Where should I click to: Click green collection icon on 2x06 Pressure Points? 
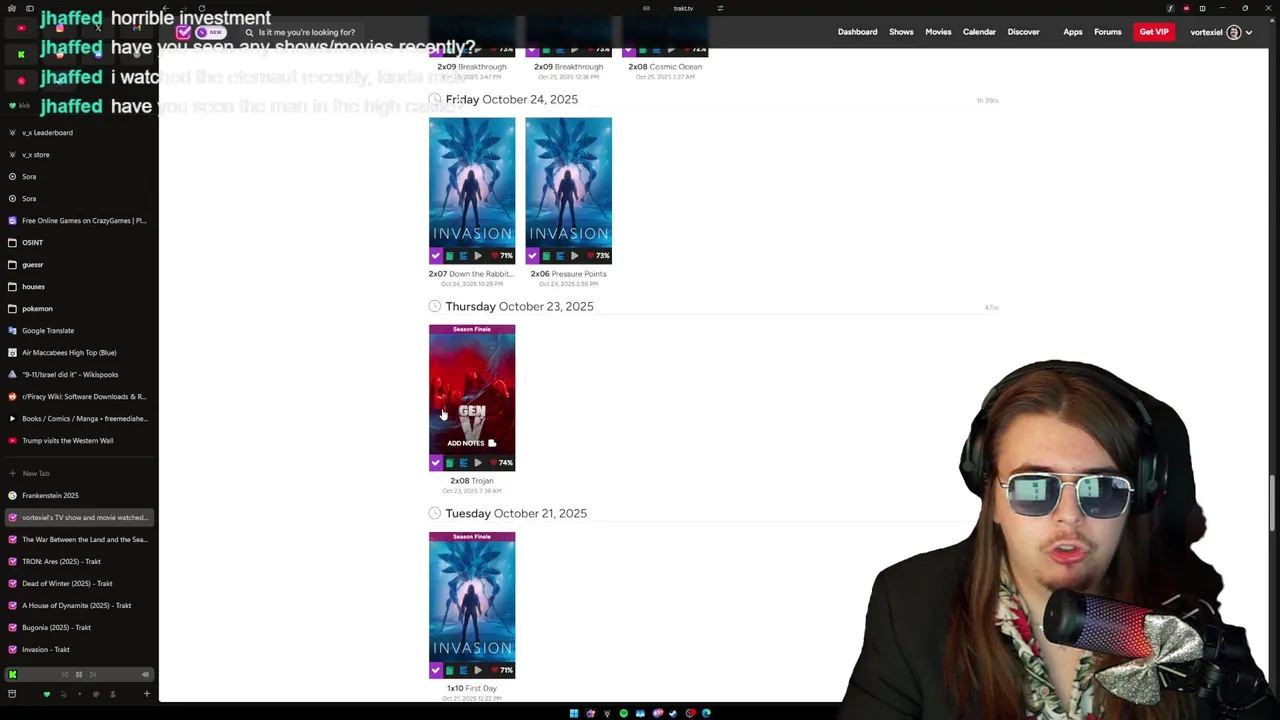coord(546,256)
